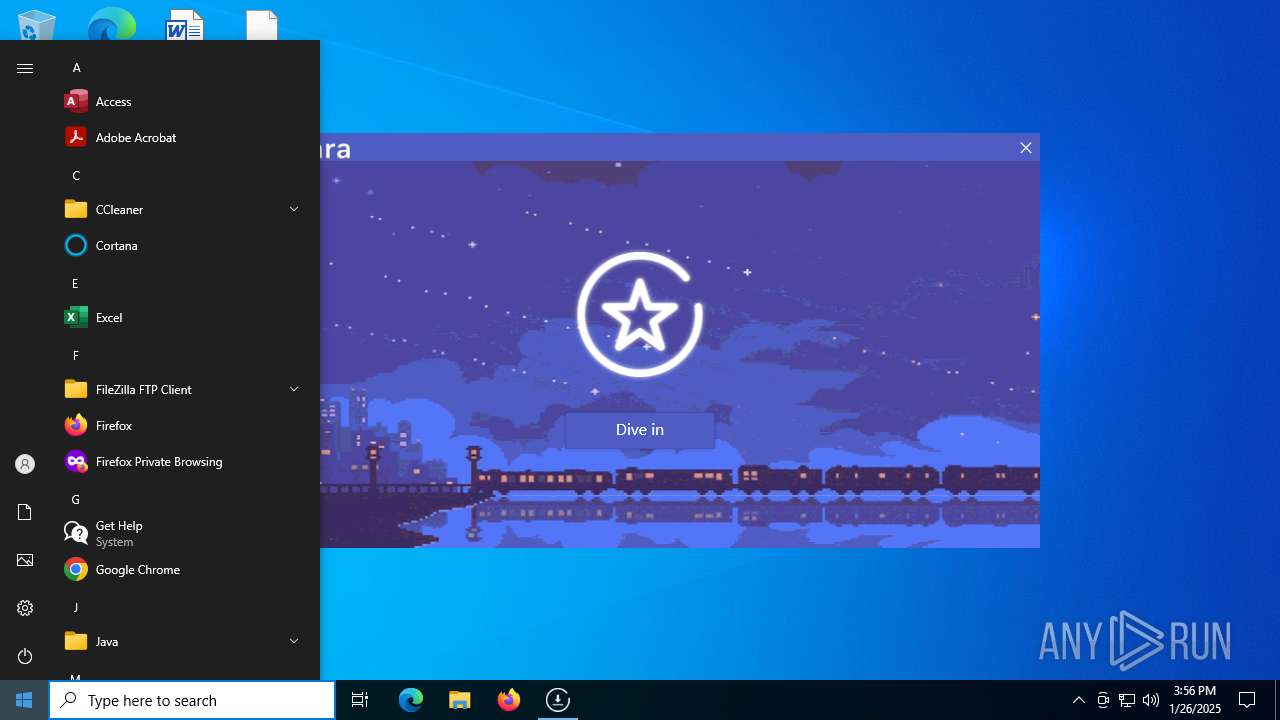Jump to letter J section header
The width and height of the screenshot is (1280, 720).
pyautogui.click(x=75, y=608)
